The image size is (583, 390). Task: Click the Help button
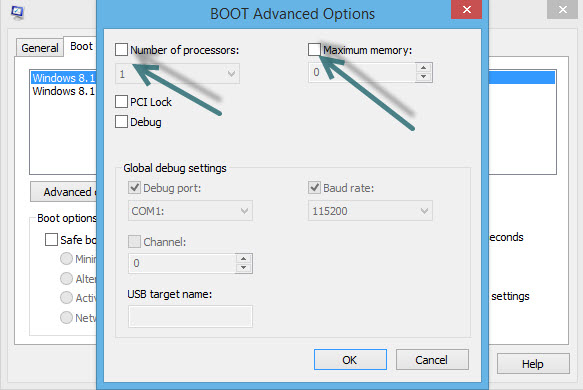tap(533, 364)
